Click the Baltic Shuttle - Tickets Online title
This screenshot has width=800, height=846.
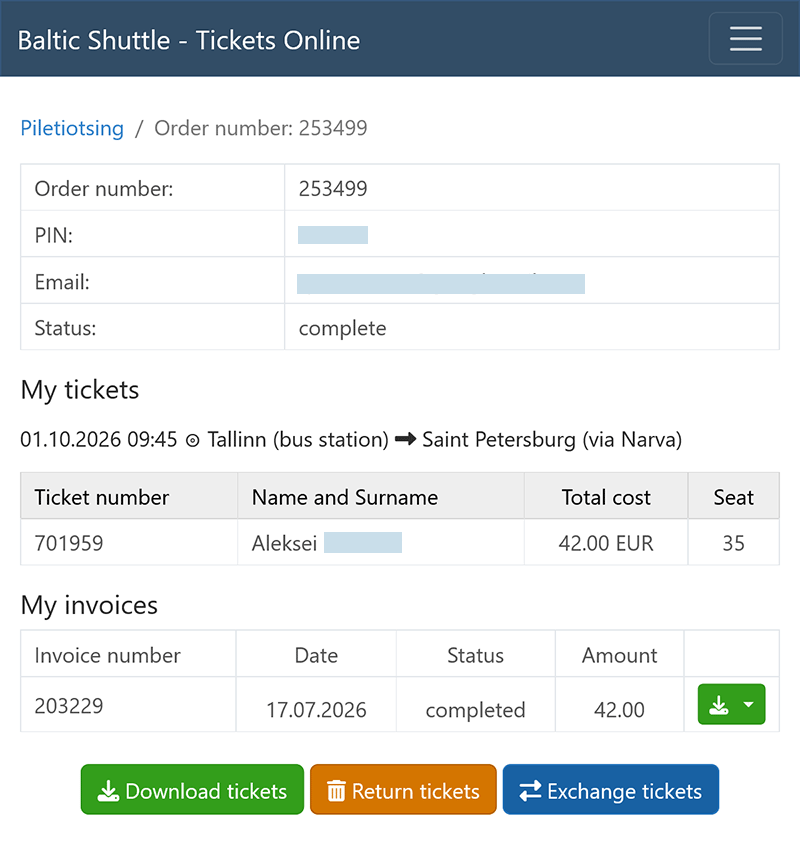189,40
